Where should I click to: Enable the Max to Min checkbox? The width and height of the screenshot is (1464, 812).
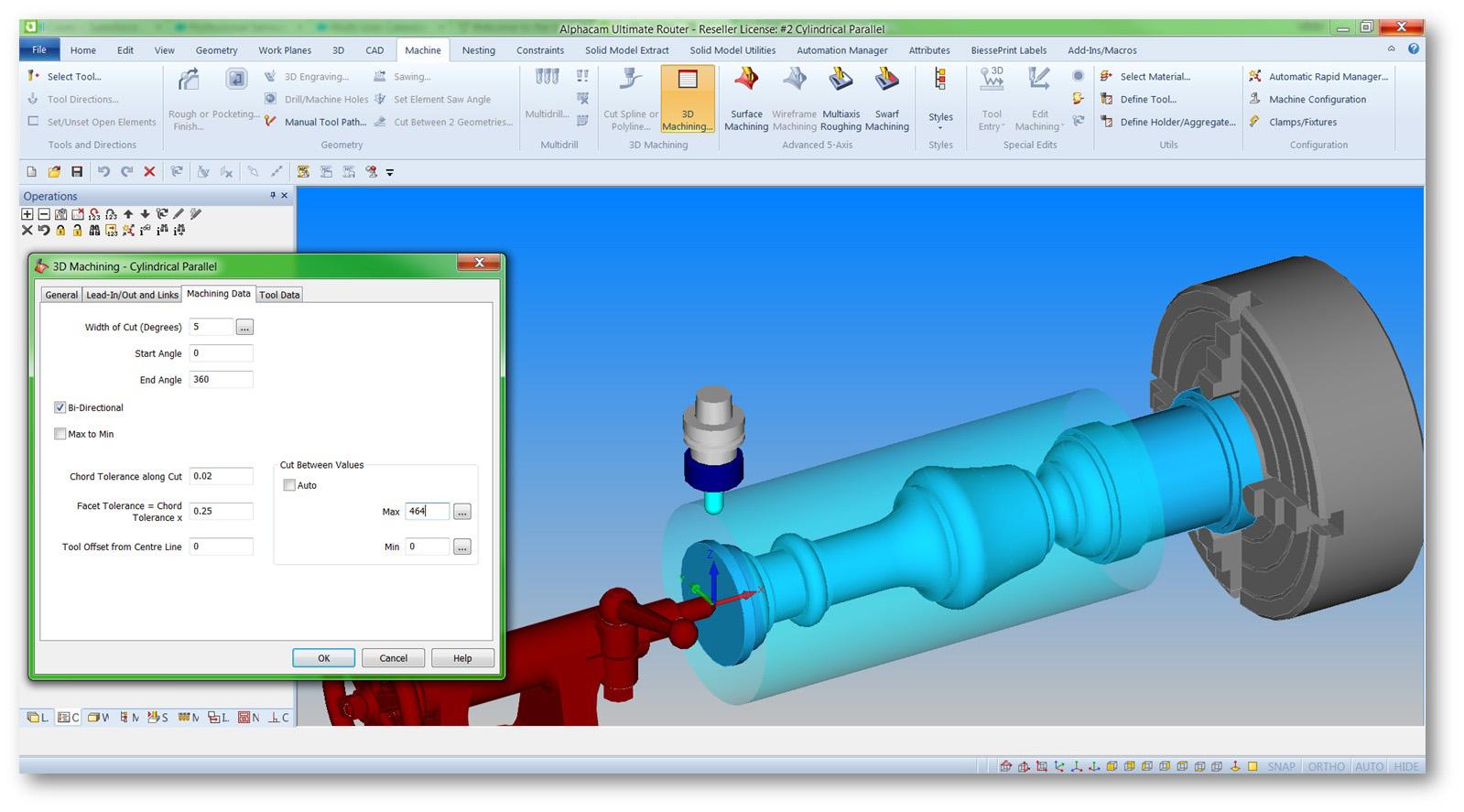click(x=60, y=434)
